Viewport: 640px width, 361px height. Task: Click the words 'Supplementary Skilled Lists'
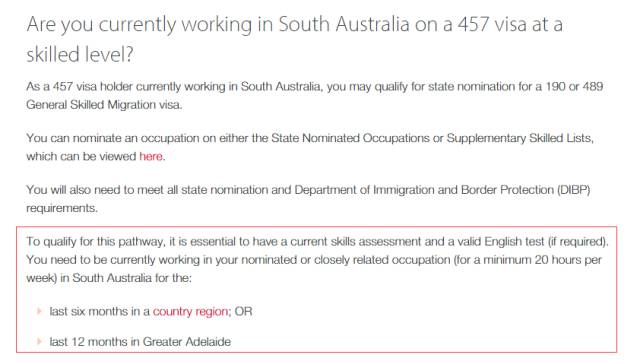(519, 138)
